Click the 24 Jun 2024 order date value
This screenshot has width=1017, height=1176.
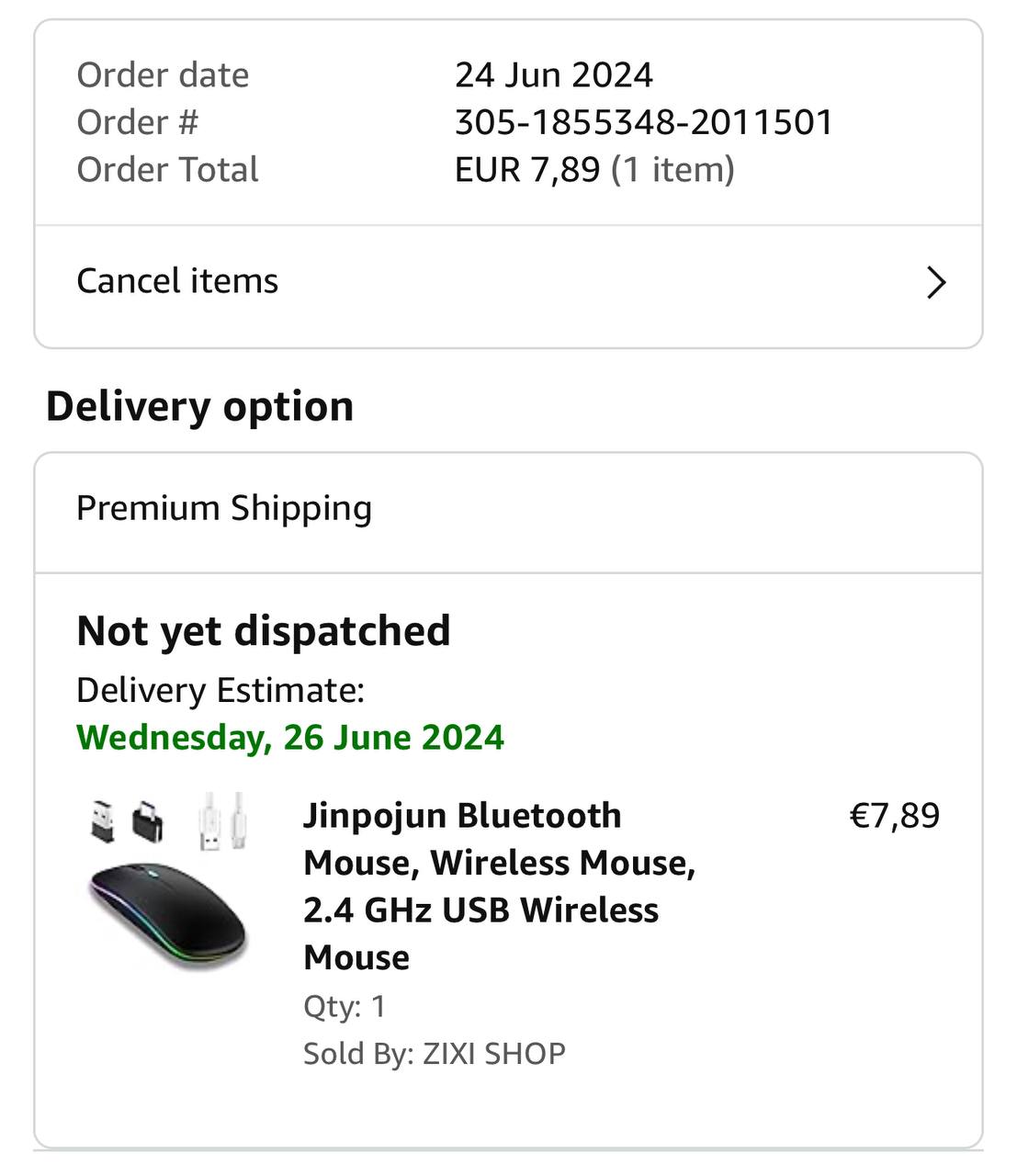553,75
